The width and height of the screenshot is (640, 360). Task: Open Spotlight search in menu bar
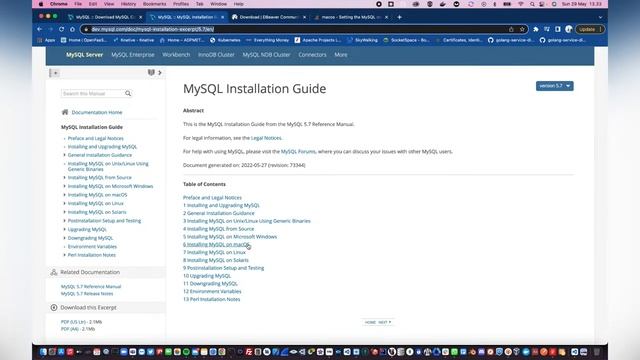[x=532, y=4]
